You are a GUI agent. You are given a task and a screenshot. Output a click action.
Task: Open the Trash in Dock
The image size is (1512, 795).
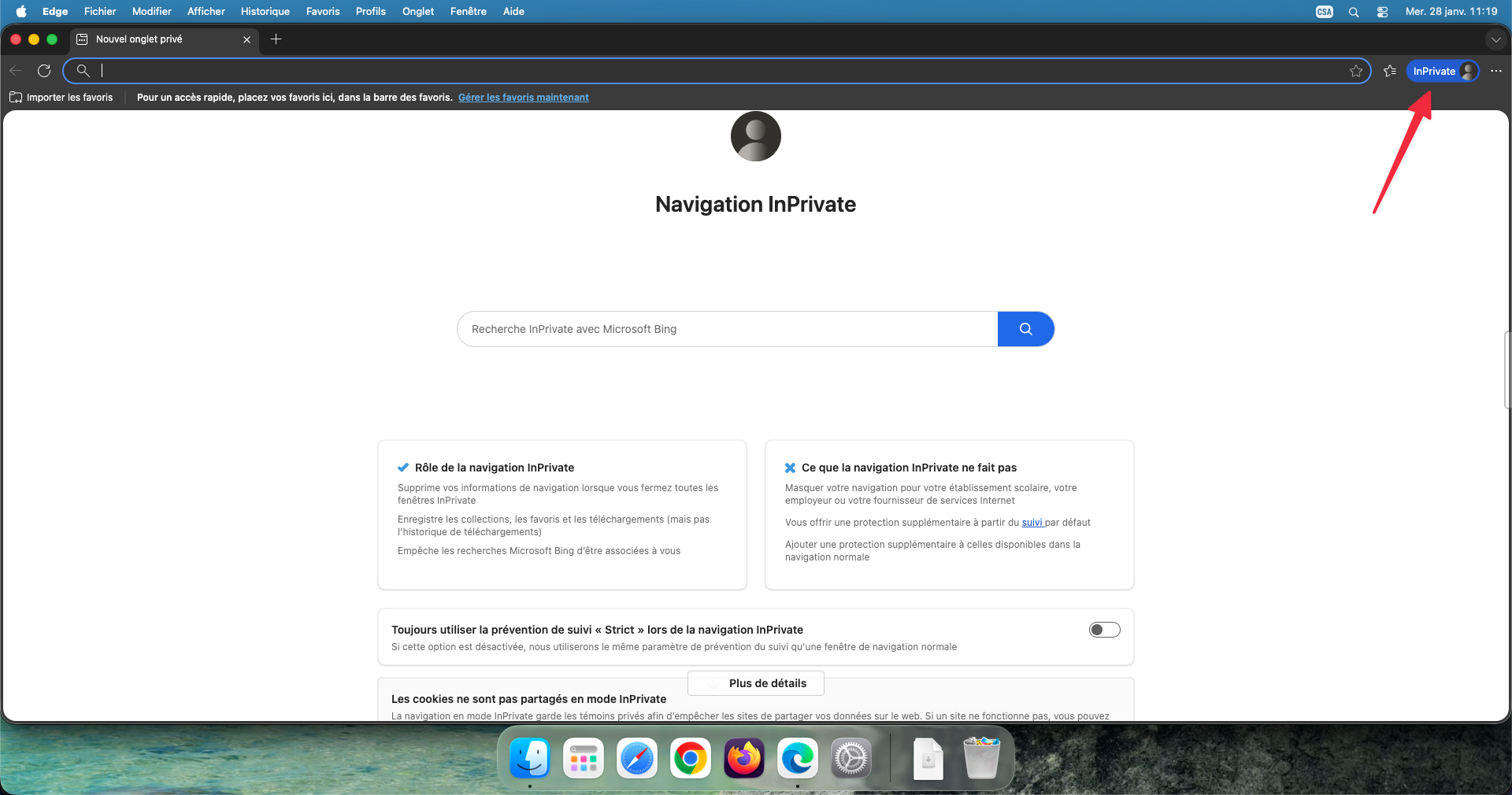[982, 759]
